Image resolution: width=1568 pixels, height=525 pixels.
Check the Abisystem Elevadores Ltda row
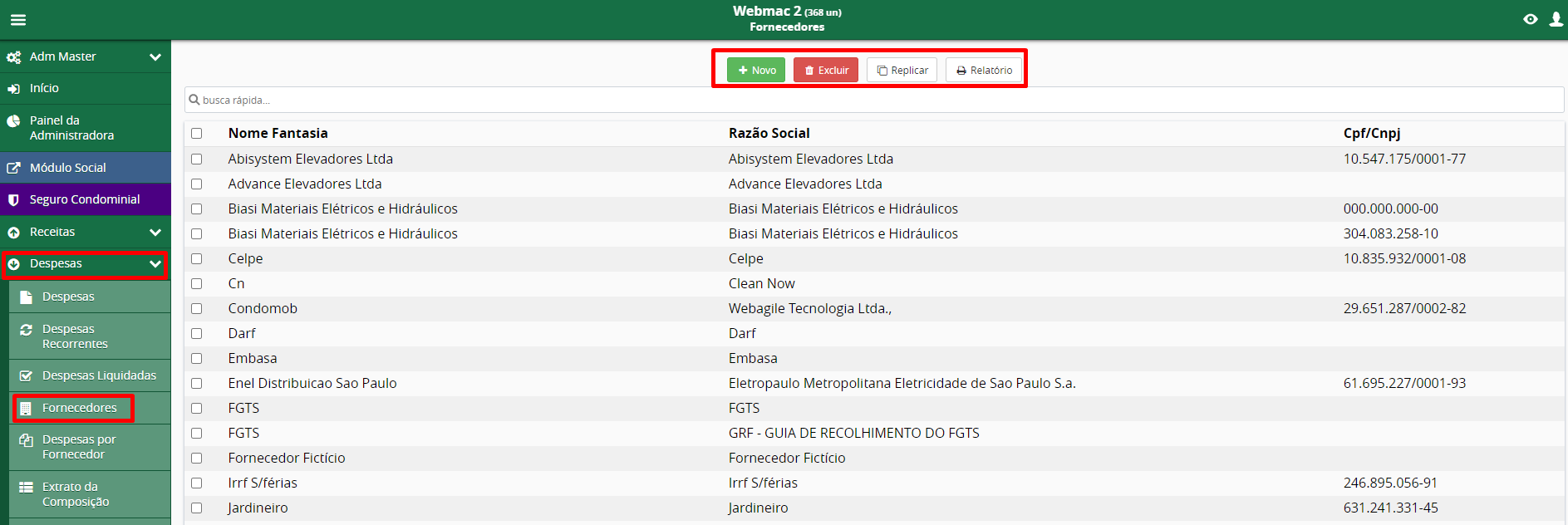click(x=197, y=159)
